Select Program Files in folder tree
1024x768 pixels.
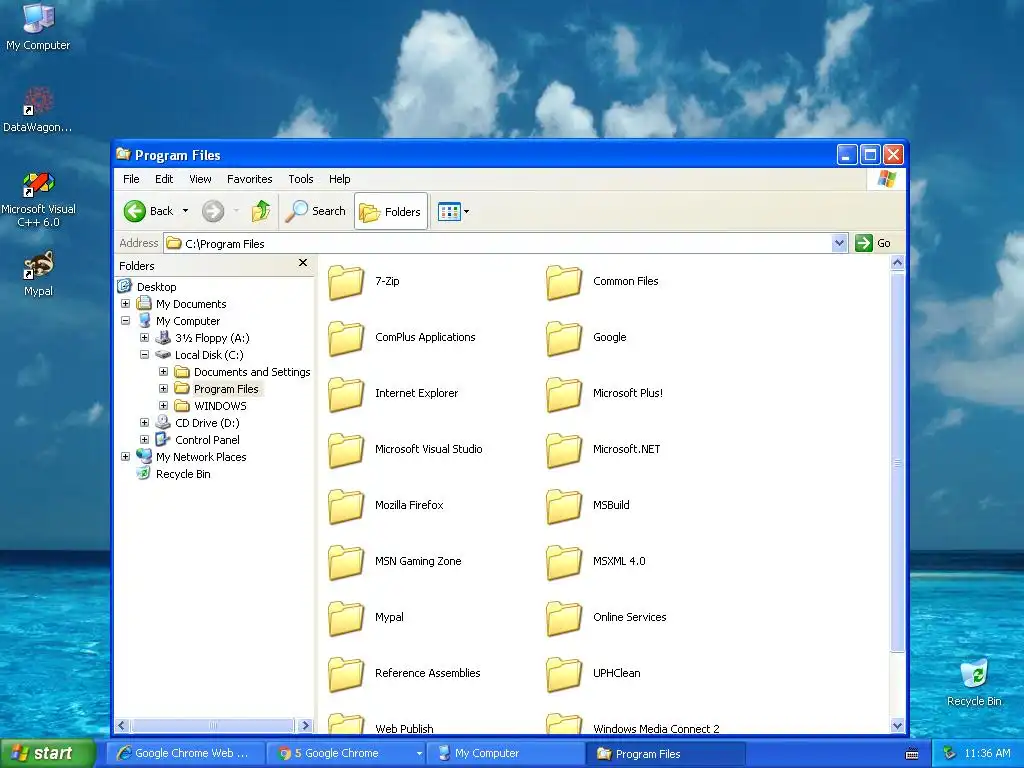[226, 389]
